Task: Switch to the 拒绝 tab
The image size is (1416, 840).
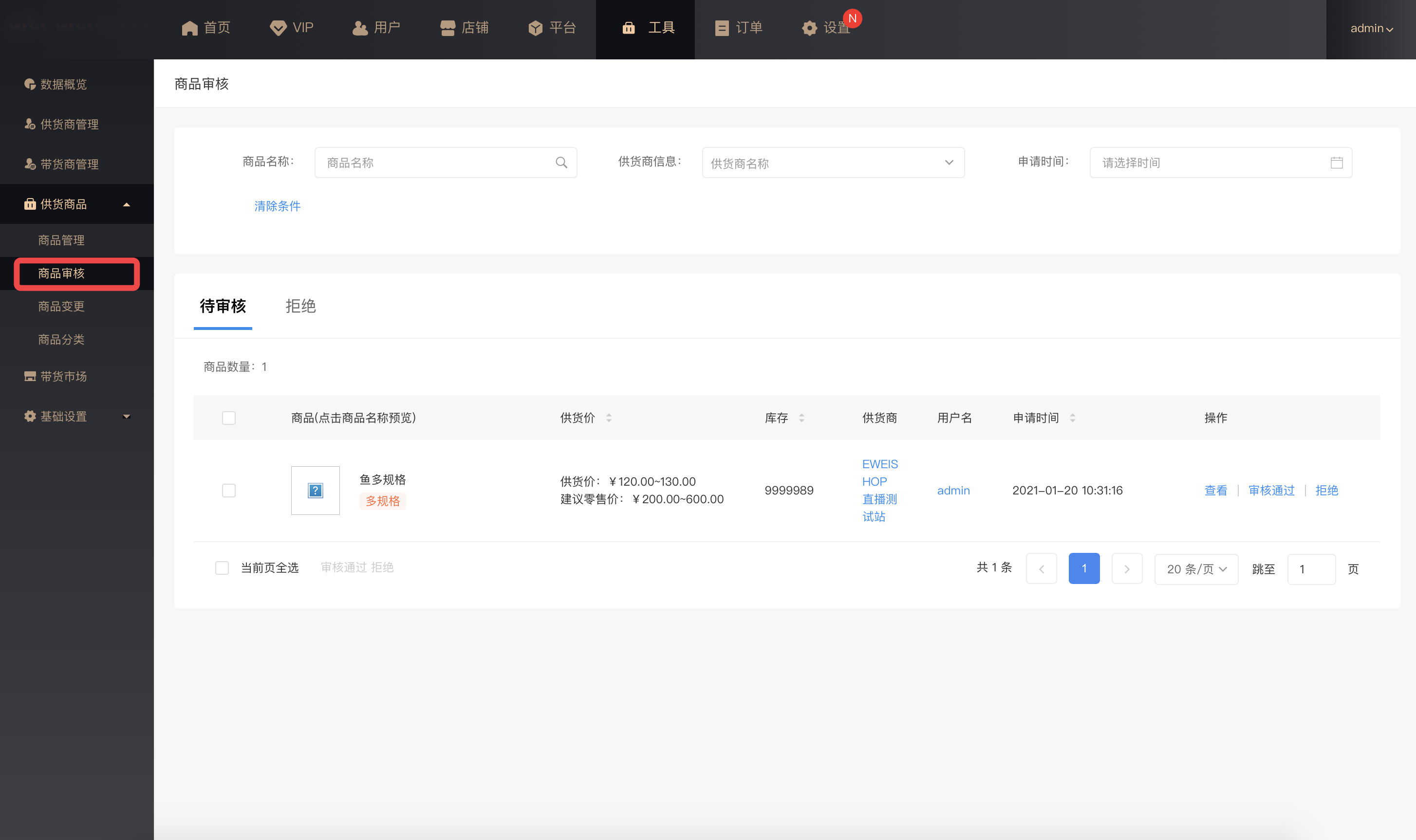Action: coord(300,306)
